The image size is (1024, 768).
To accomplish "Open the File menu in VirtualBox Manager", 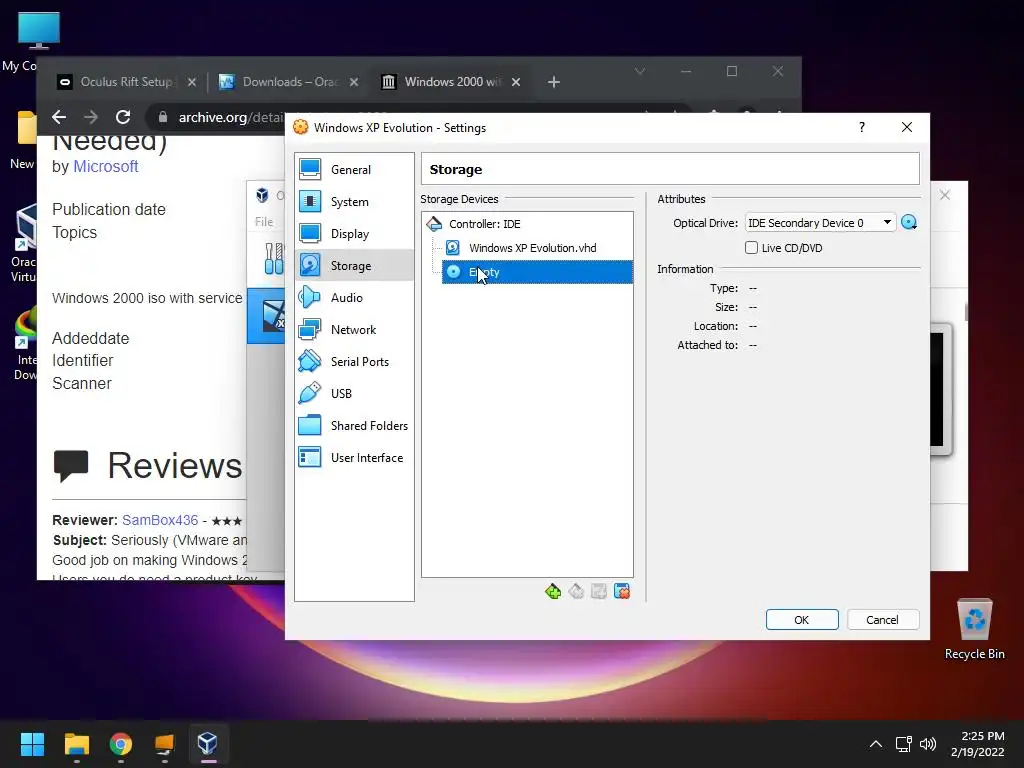I will [x=264, y=222].
